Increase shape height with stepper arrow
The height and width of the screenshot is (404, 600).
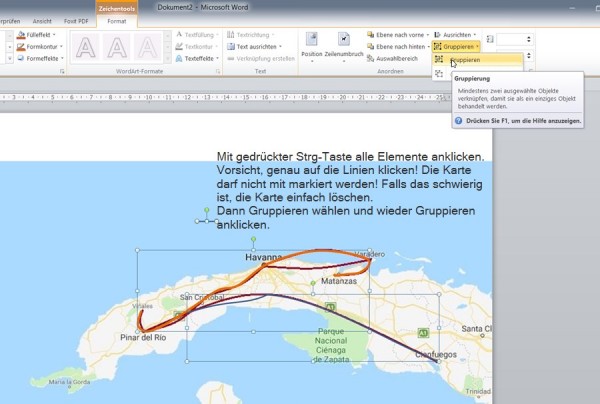point(529,37)
